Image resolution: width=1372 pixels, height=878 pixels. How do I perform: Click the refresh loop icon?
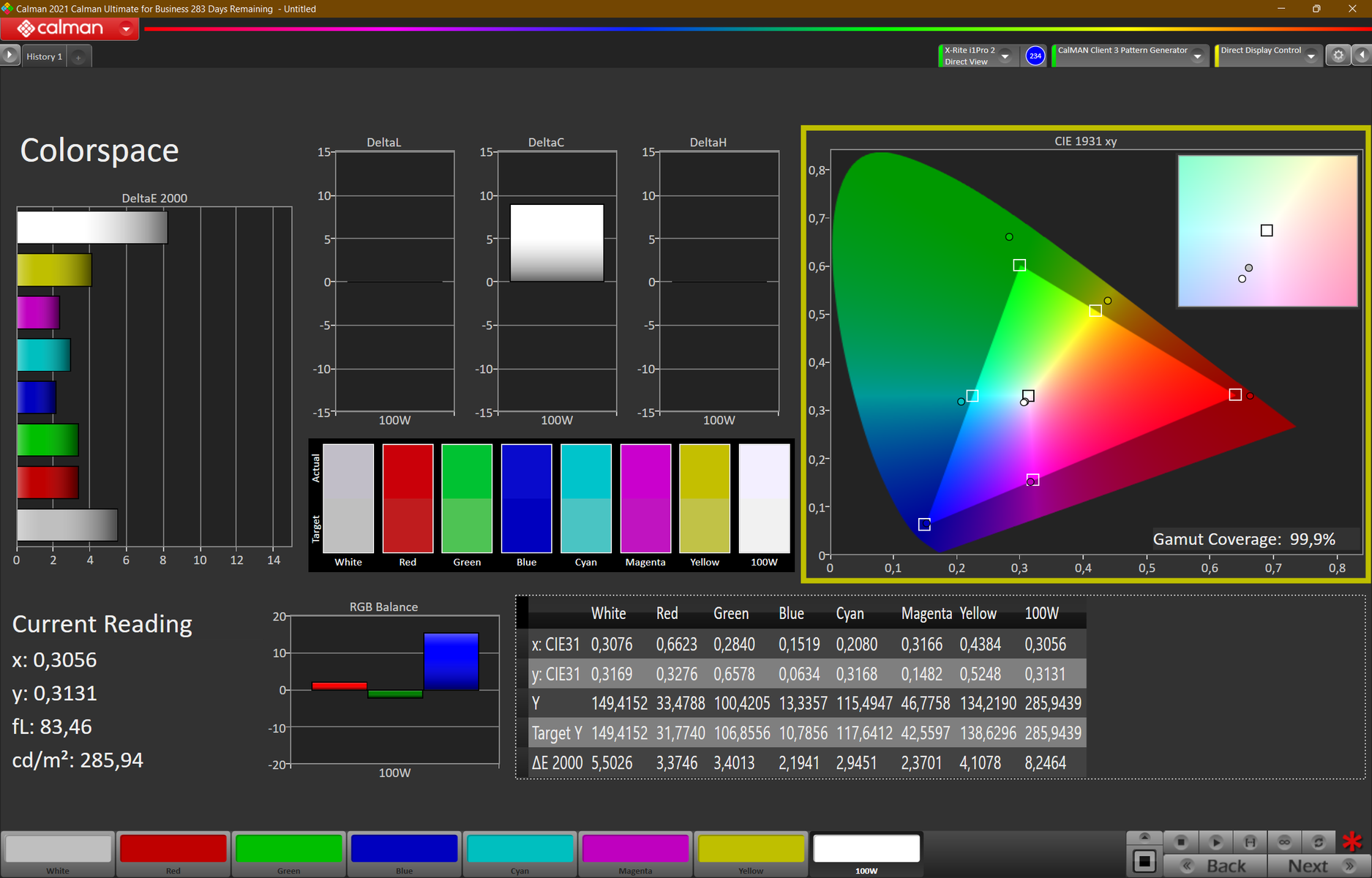(1319, 842)
